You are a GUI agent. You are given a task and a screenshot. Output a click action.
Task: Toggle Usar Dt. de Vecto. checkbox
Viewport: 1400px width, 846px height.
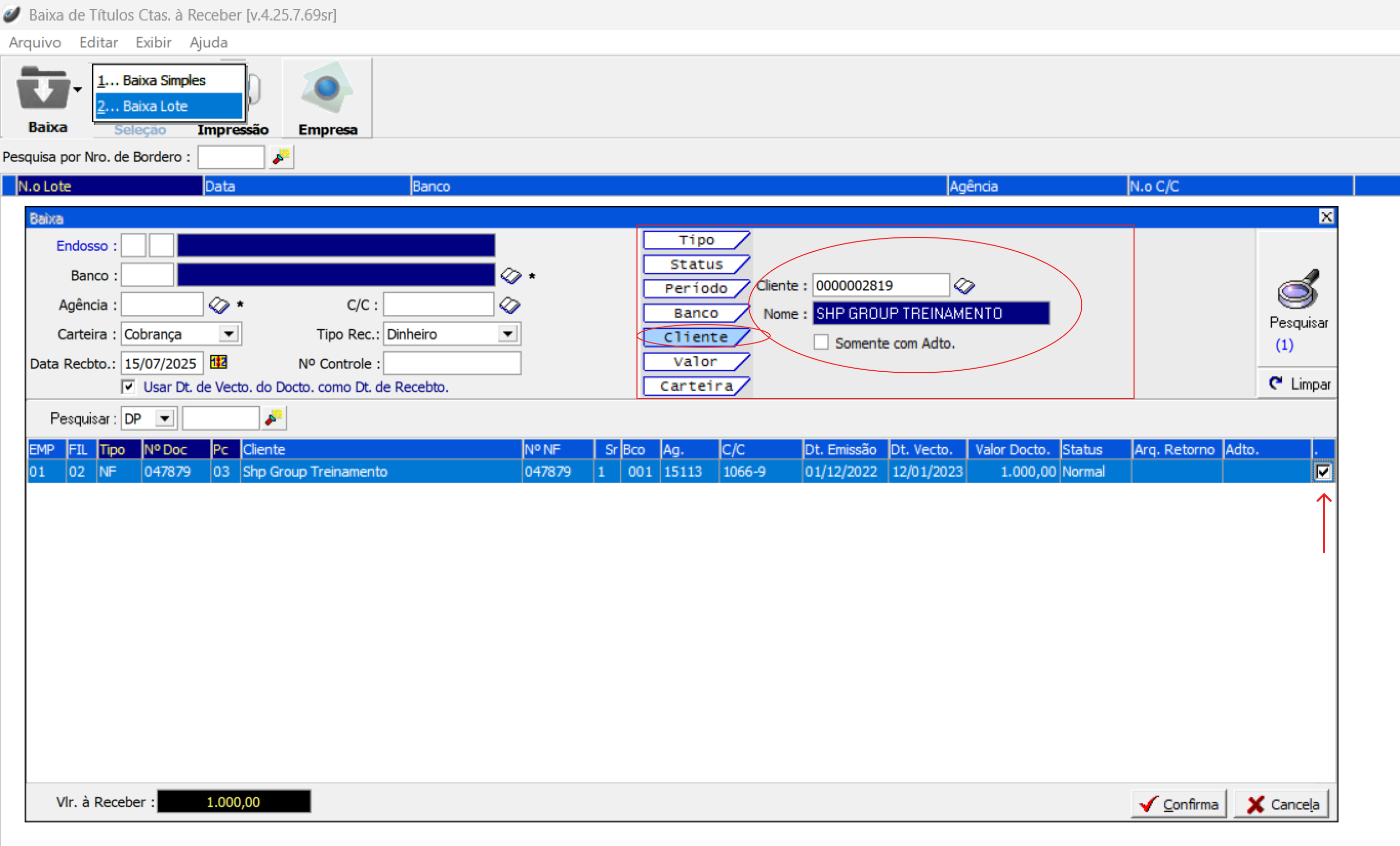pos(129,387)
